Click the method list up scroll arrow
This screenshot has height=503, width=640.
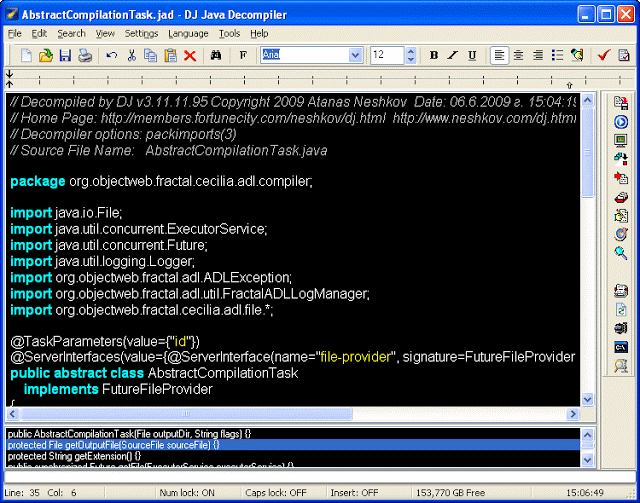[587, 435]
